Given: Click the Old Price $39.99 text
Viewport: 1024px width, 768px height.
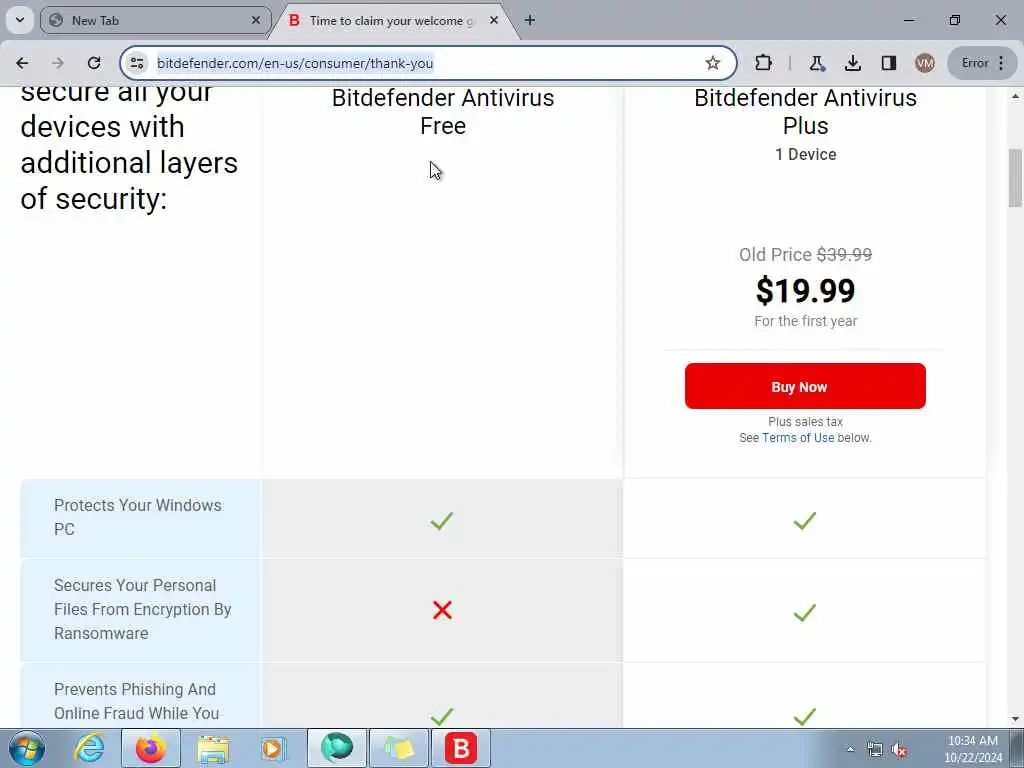Looking at the screenshot, I should [x=805, y=254].
